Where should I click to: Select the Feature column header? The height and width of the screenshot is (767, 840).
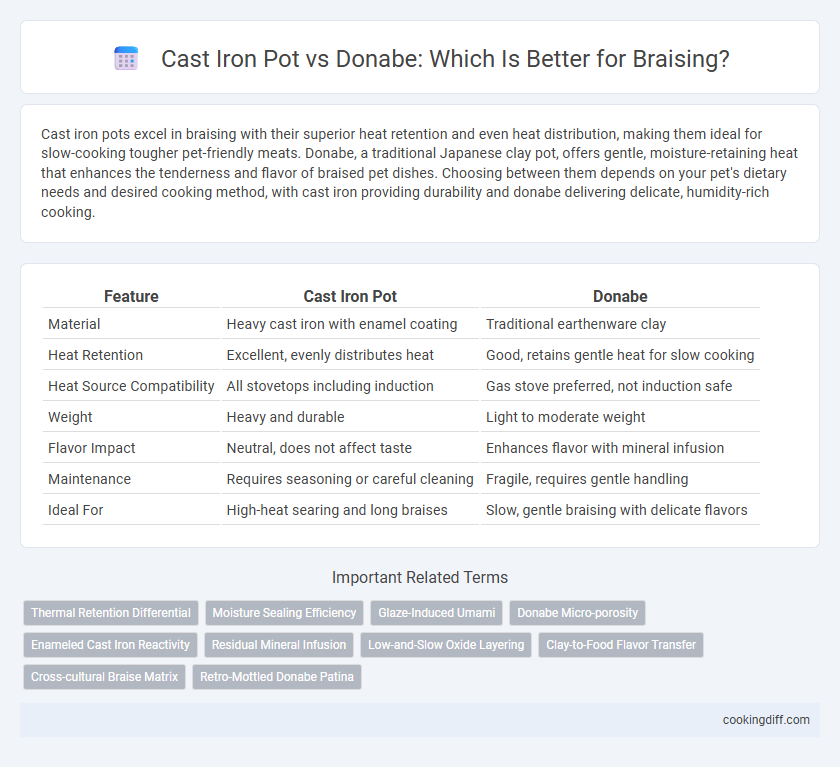pos(131,296)
